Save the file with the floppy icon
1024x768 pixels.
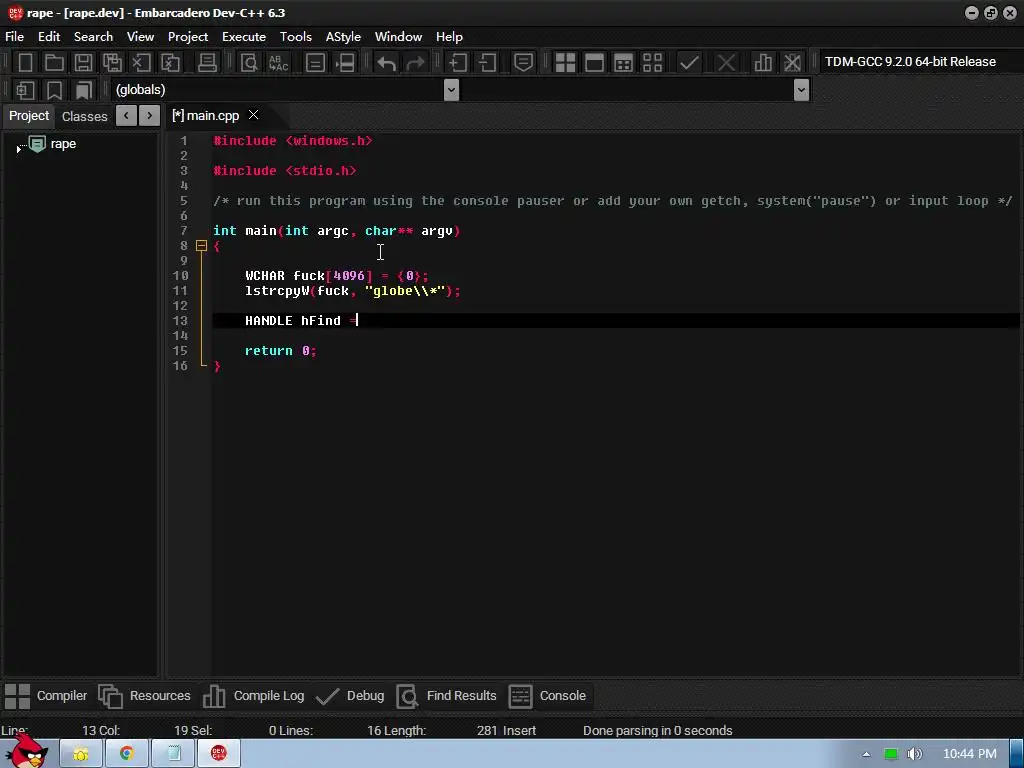point(83,63)
